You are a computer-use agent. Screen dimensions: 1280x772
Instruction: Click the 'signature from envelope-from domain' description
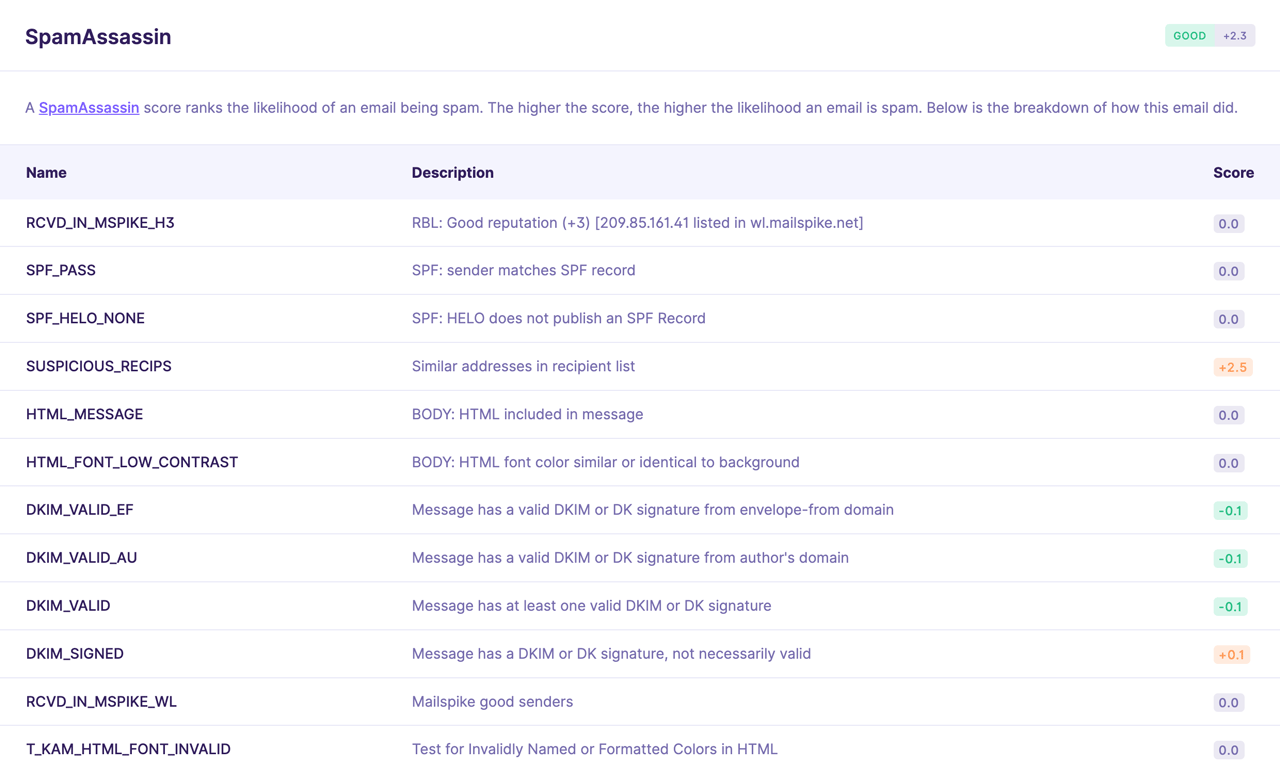(653, 509)
